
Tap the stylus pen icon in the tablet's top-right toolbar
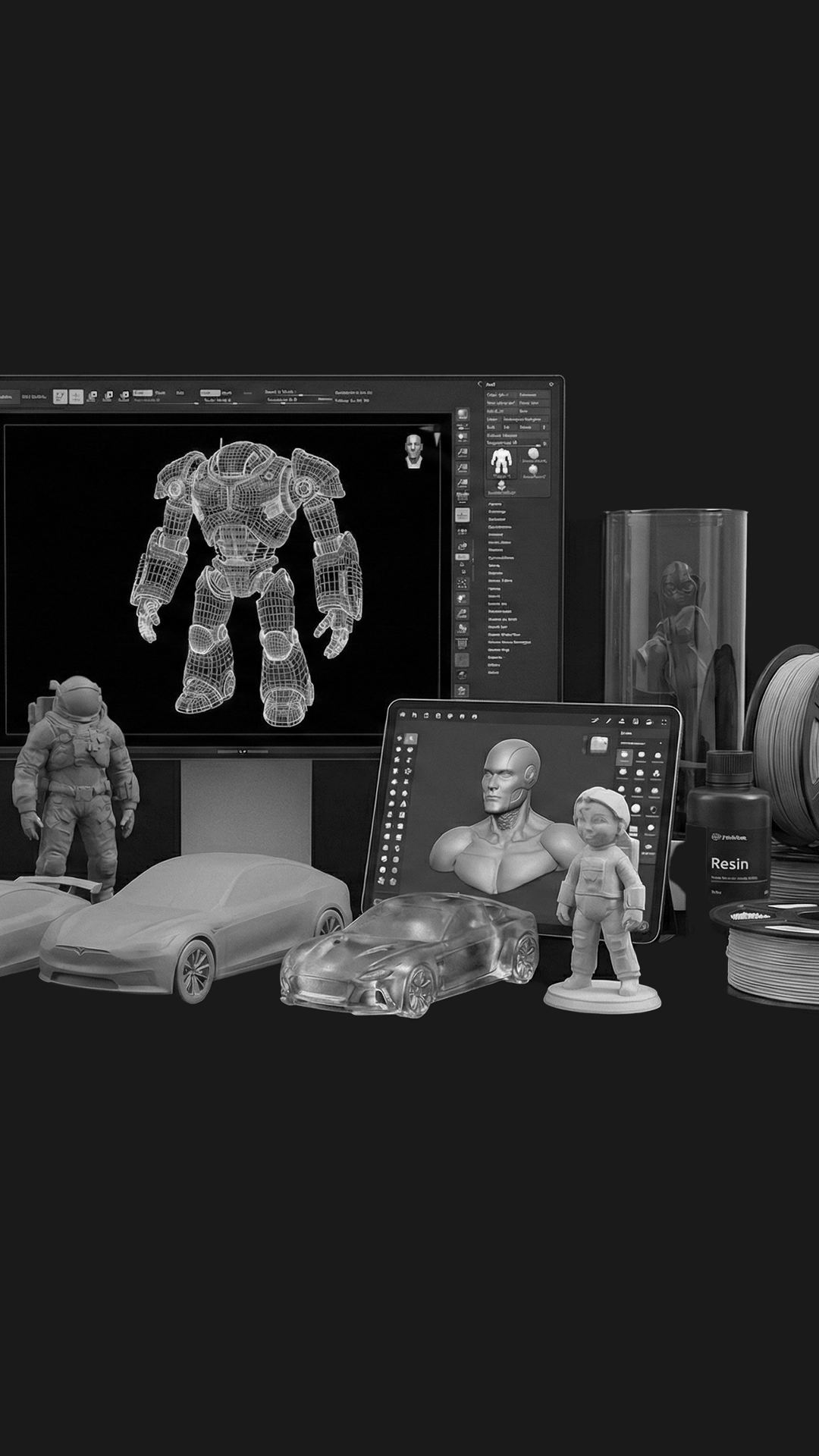tap(608, 720)
